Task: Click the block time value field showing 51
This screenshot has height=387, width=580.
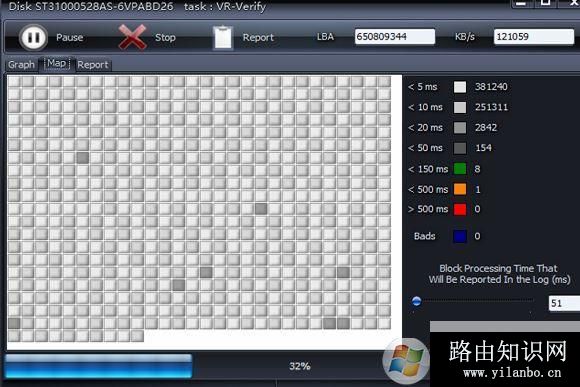Action: pos(564,303)
